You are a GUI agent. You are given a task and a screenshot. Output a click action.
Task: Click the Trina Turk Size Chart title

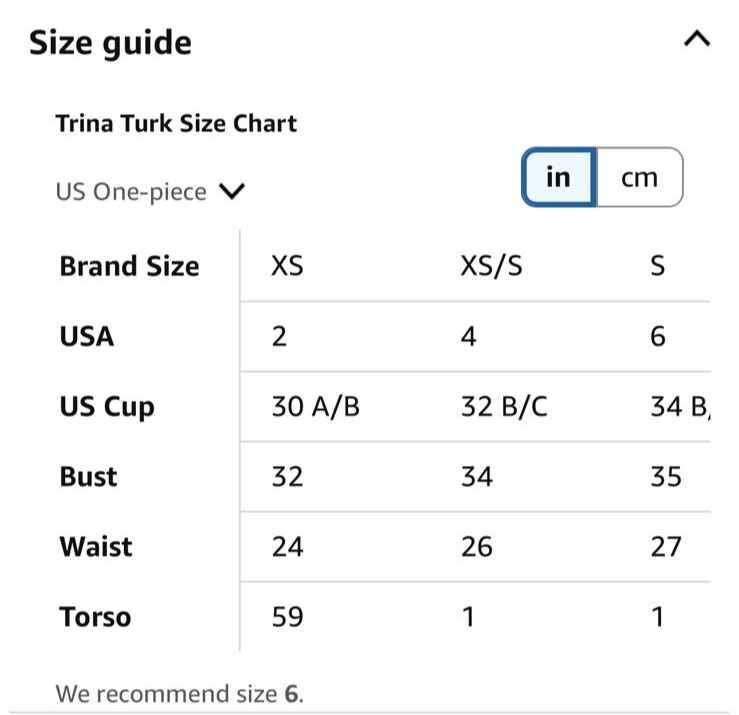[x=176, y=123]
